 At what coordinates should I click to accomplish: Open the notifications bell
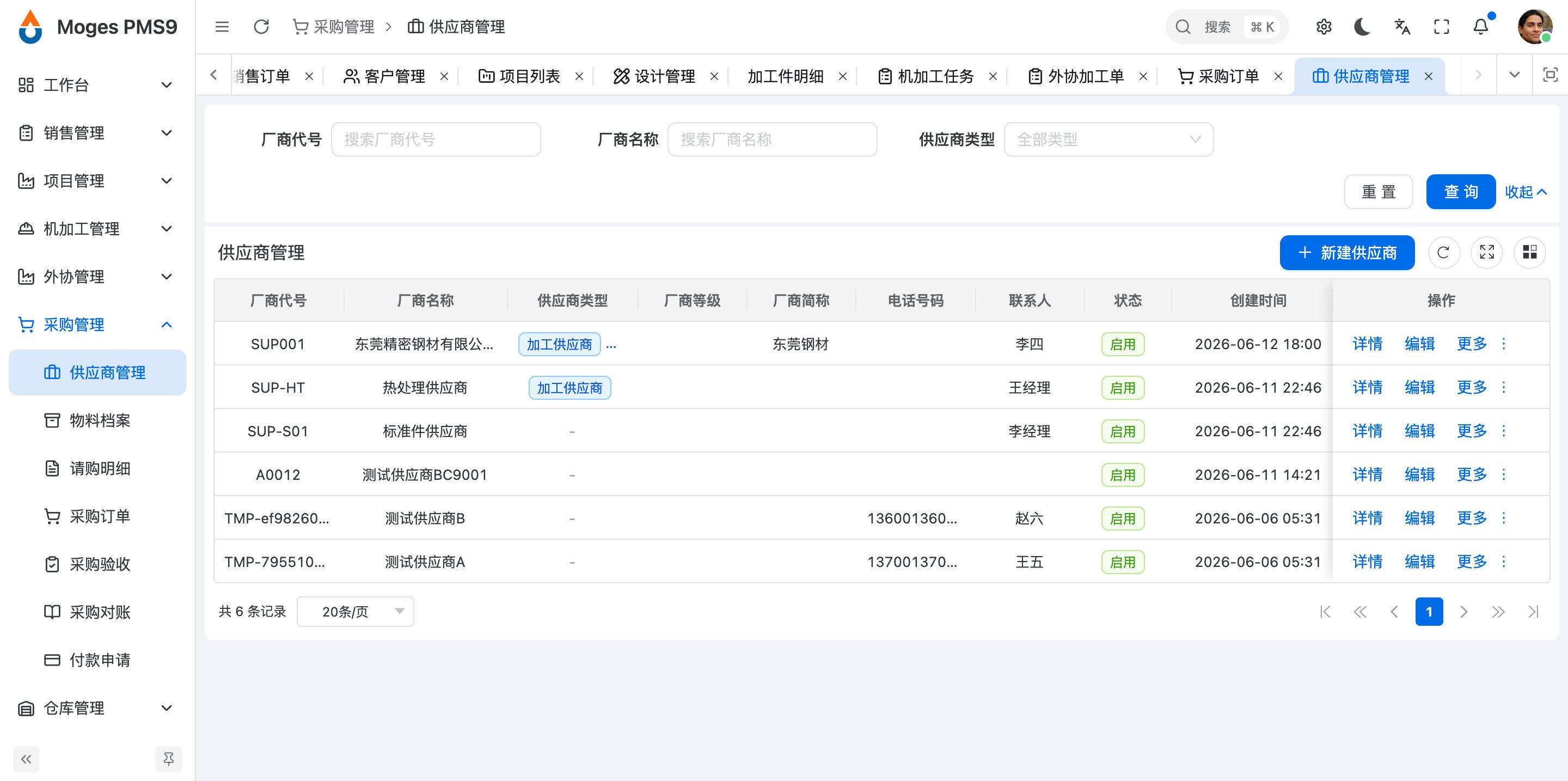[x=1480, y=27]
